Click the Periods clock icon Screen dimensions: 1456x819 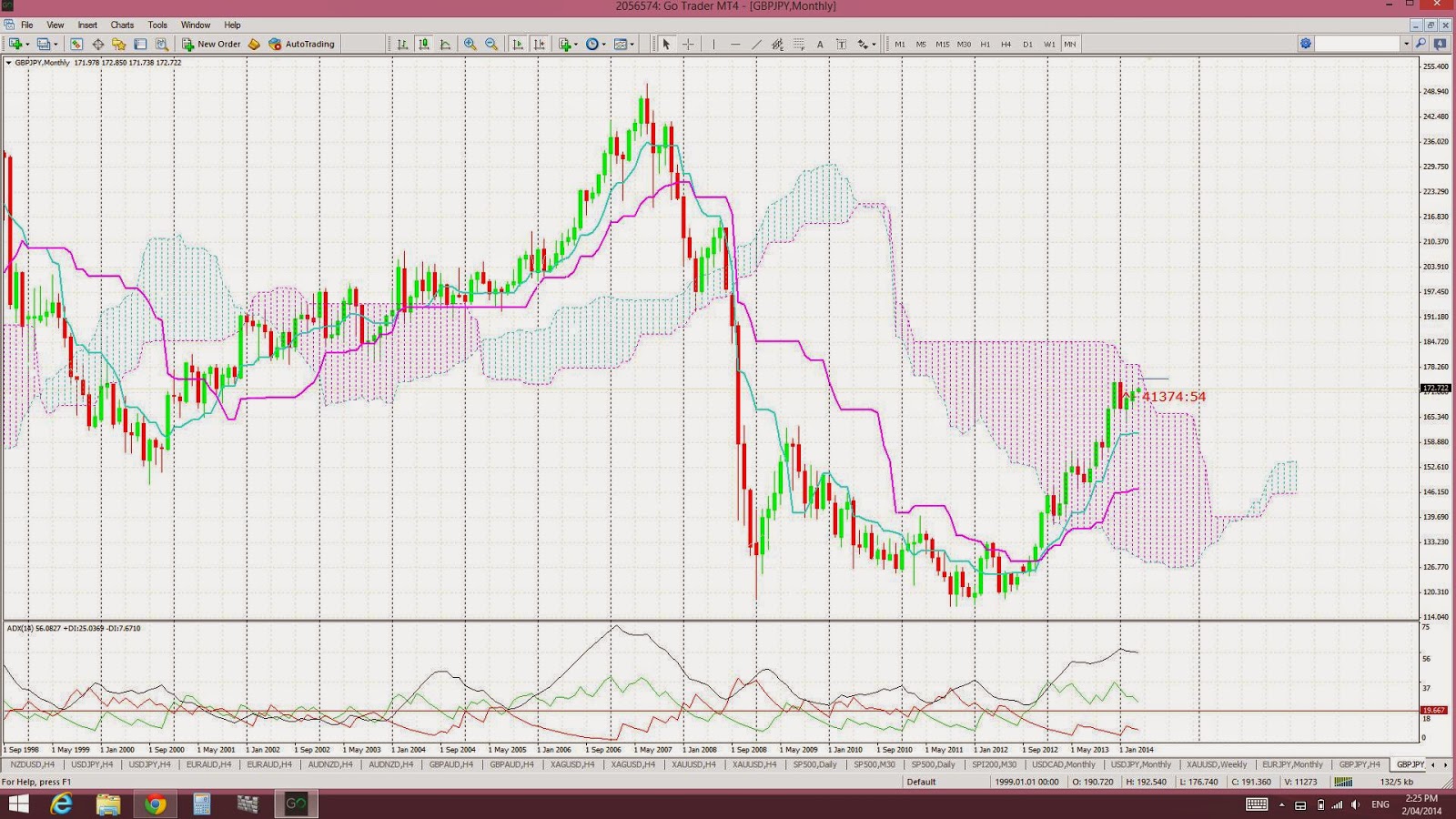pyautogui.click(x=592, y=44)
